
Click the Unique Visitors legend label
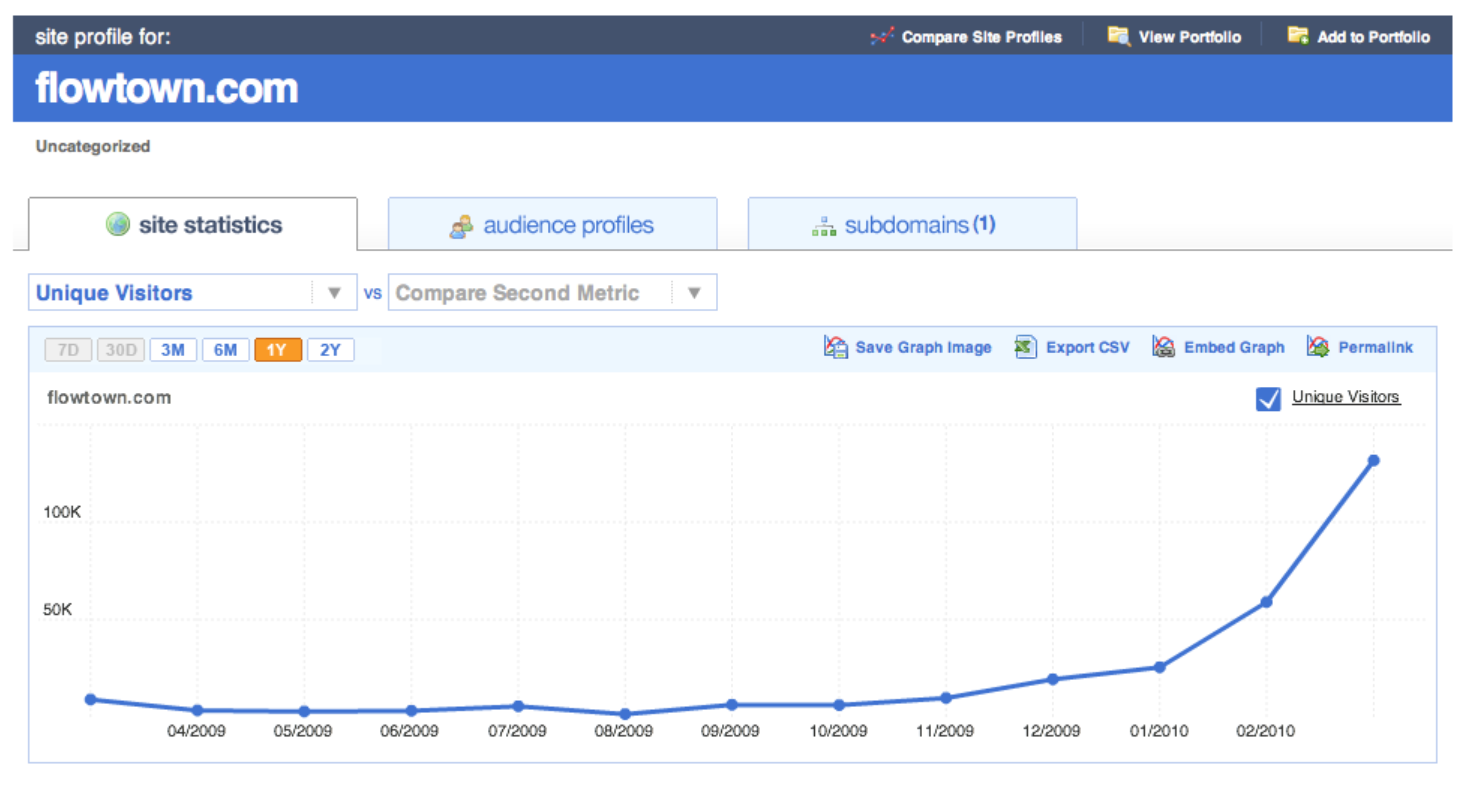[x=1346, y=397]
